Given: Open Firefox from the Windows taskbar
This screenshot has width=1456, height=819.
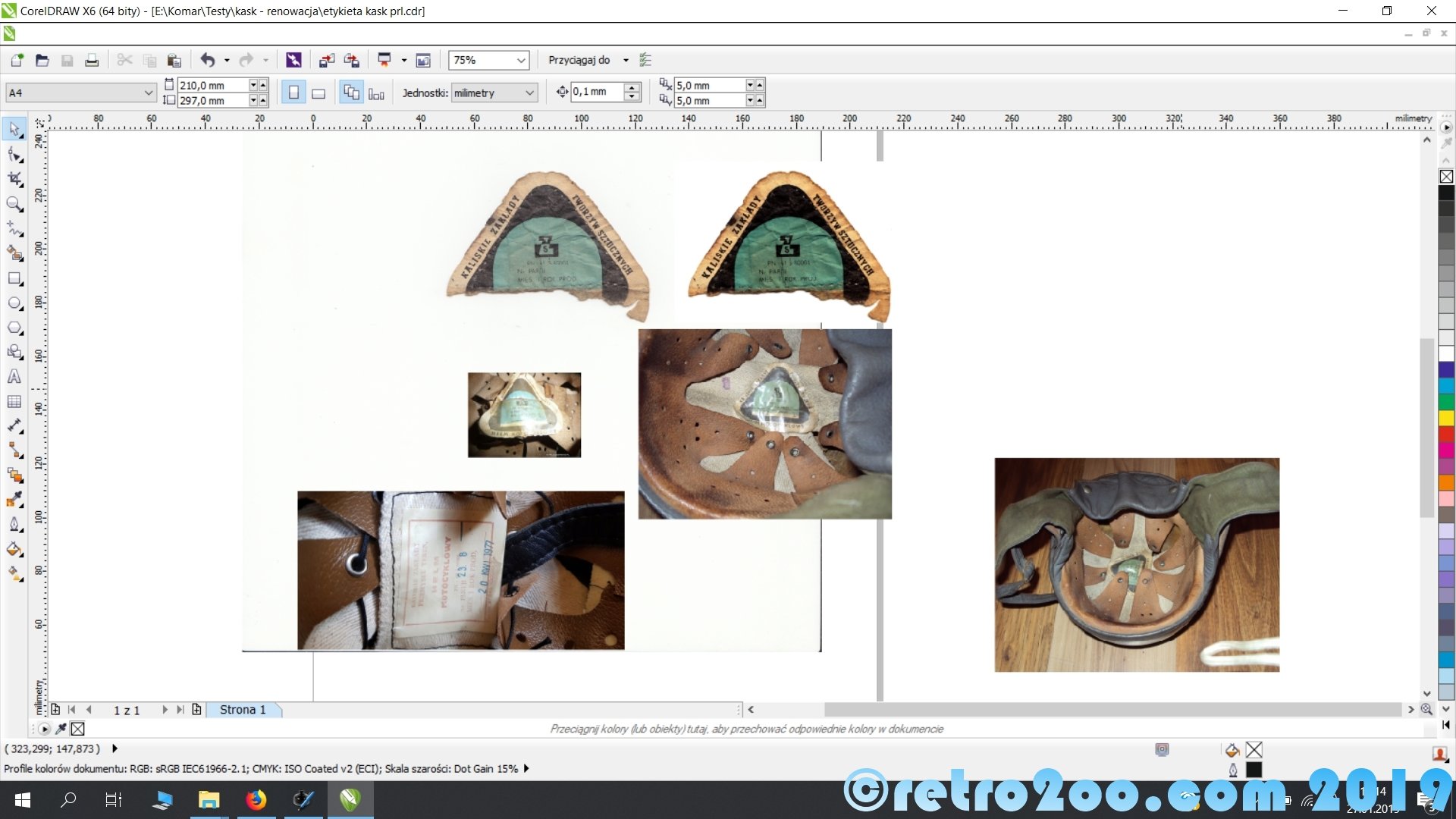Looking at the screenshot, I should click(256, 800).
